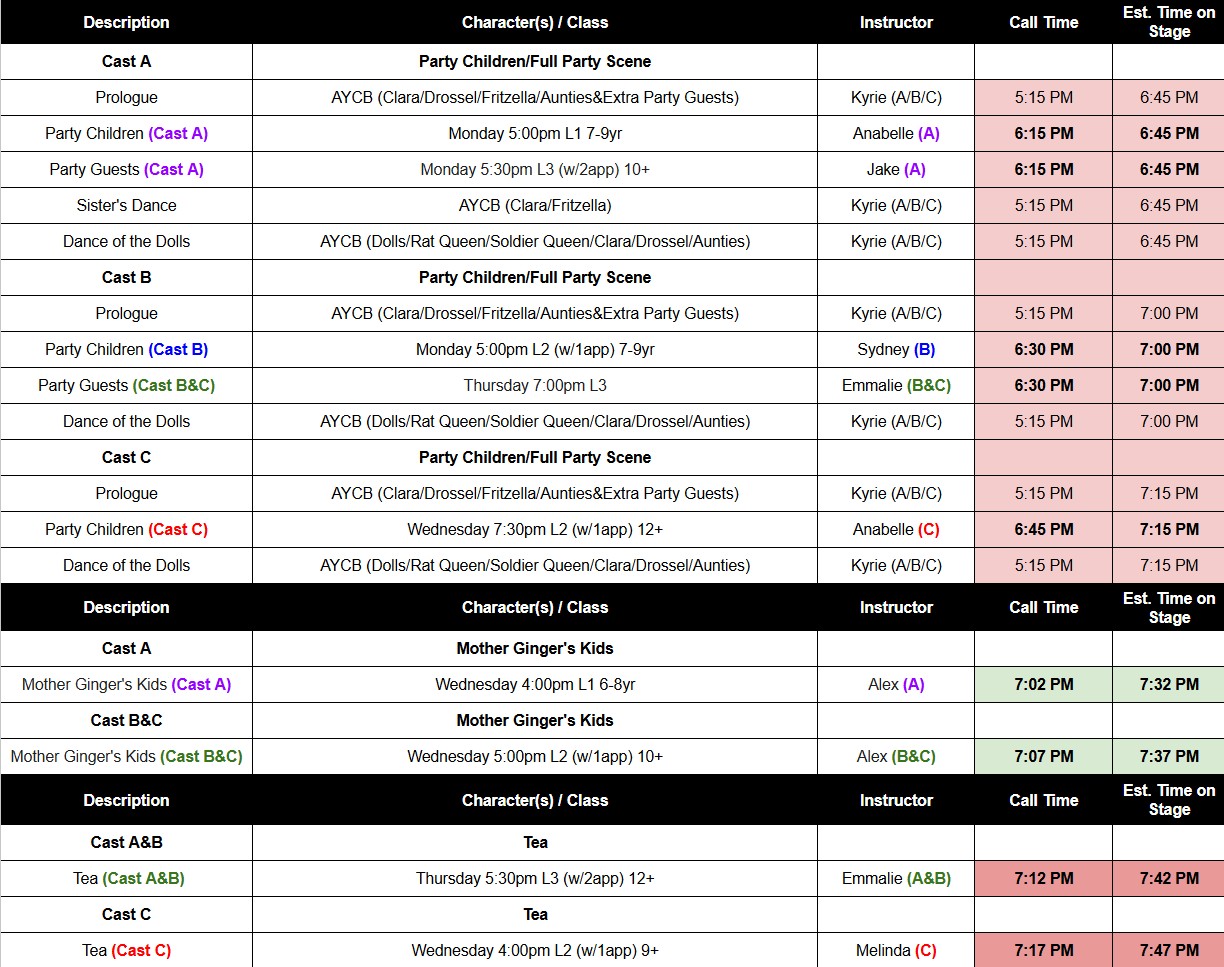1224x967 pixels.
Task: Select the Wednesday 7:30pm L2 class cell
Action: pyautogui.click(x=534, y=530)
